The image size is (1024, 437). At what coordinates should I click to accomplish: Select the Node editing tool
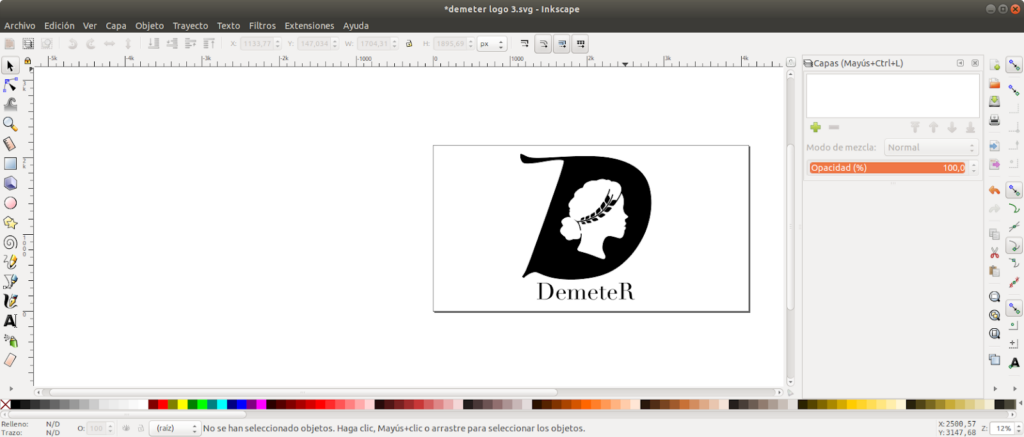(10, 85)
